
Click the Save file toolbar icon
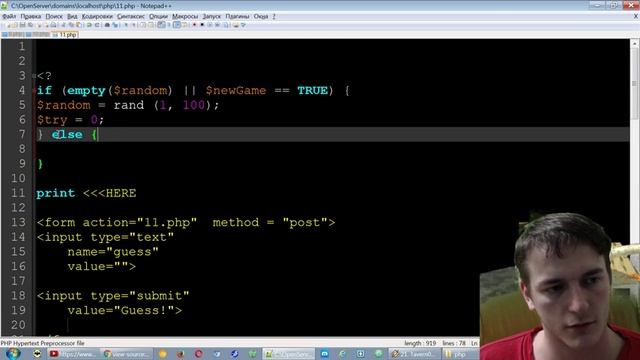point(22,25)
